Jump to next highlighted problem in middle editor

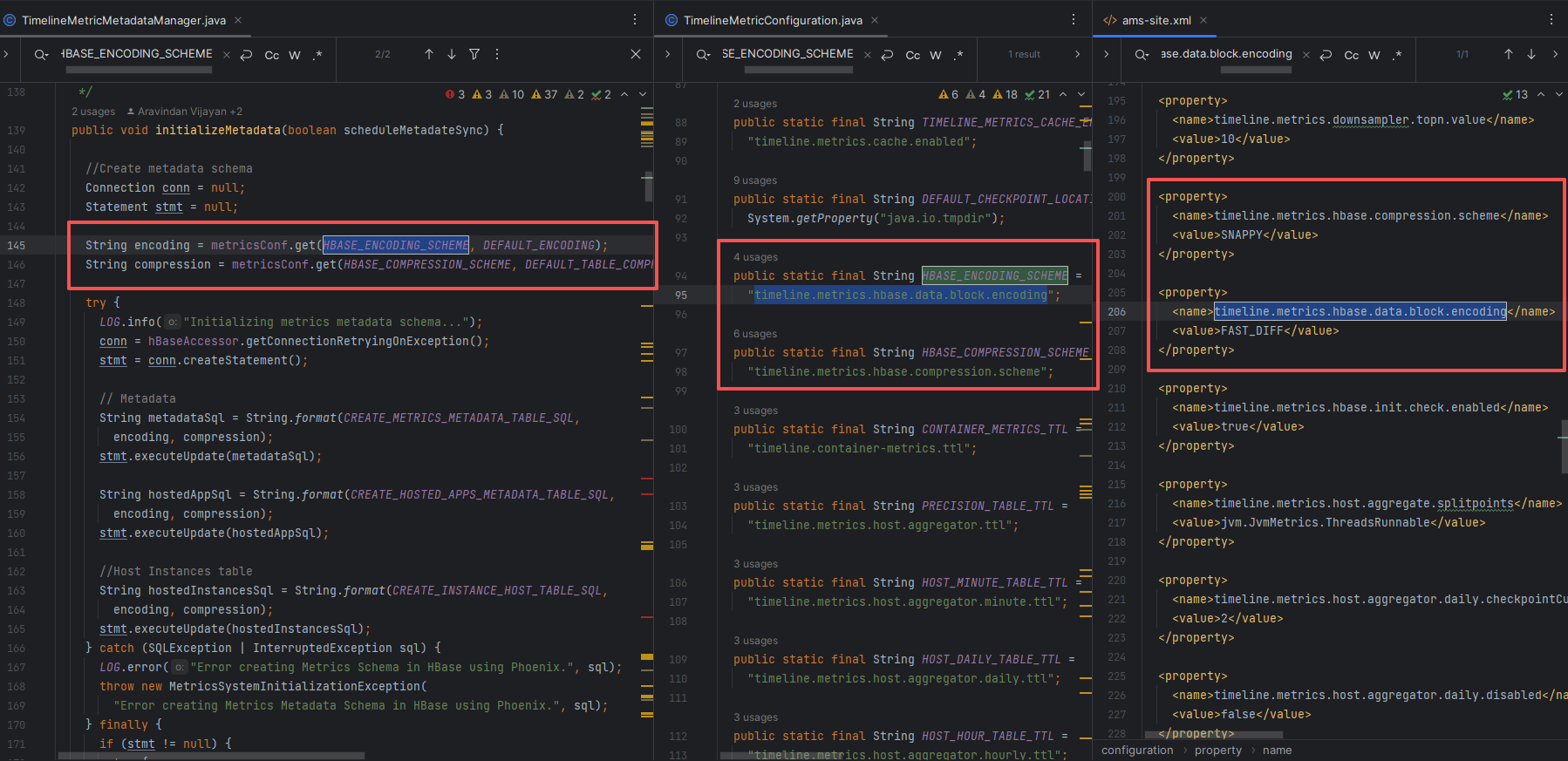point(1081,94)
